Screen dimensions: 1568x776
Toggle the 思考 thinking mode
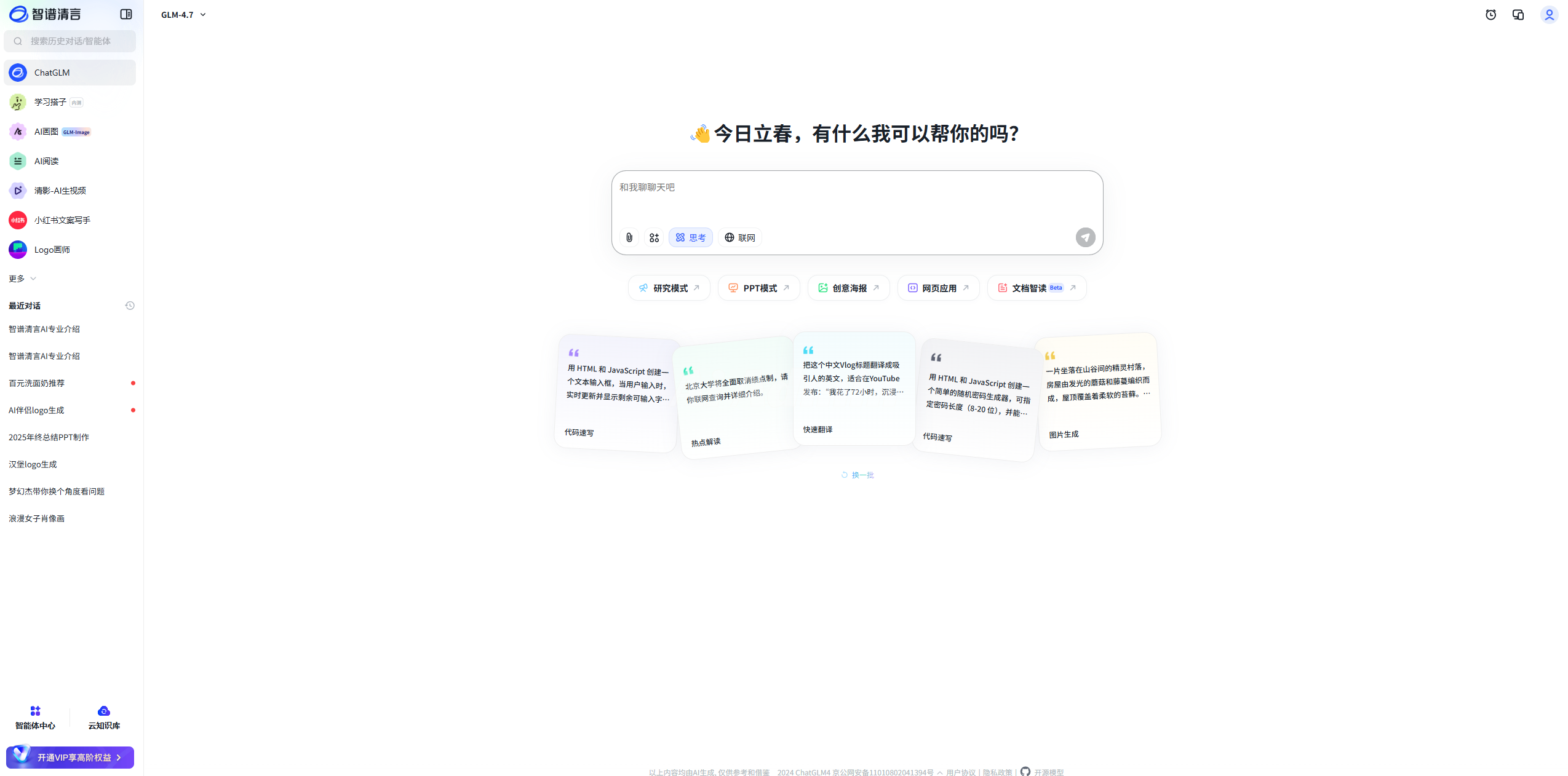coord(690,237)
